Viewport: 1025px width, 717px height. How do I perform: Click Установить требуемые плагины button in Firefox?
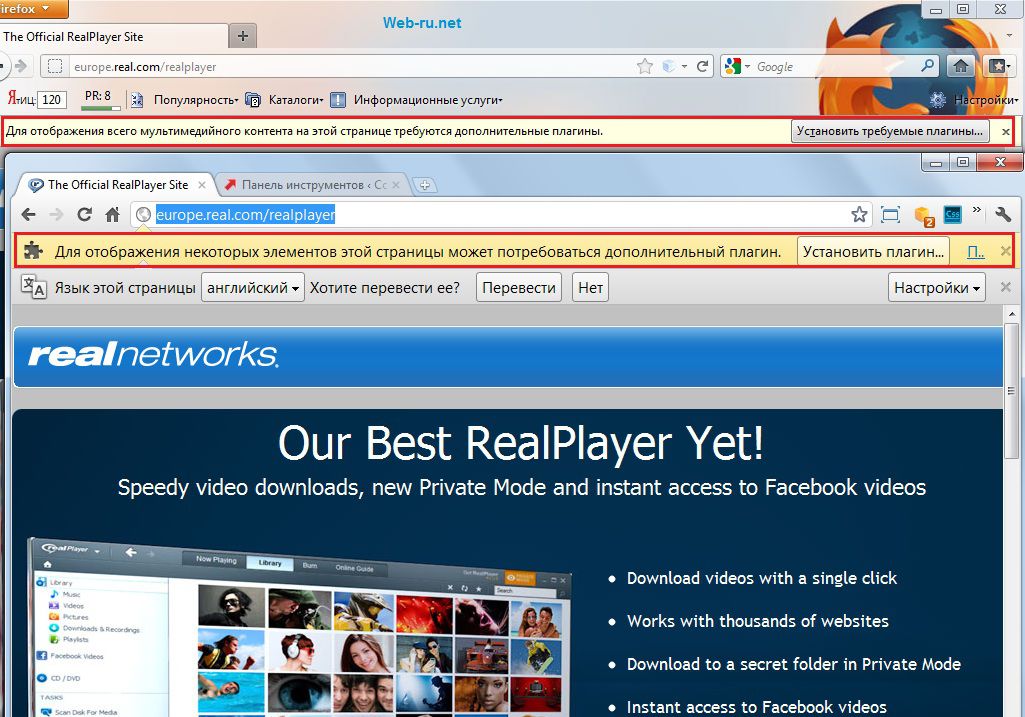click(x=890, y=131)
